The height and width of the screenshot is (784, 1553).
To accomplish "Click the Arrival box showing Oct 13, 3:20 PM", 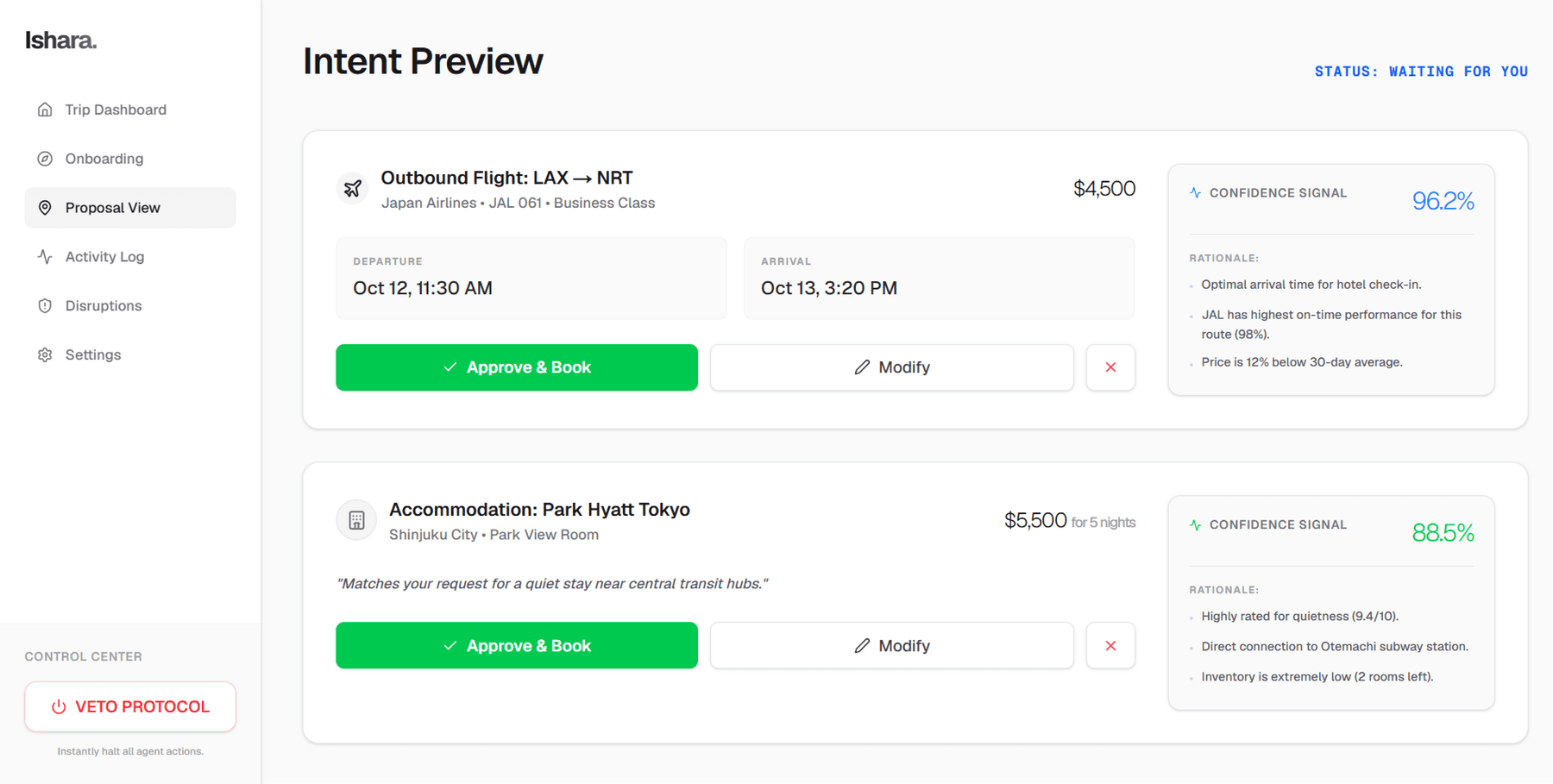I will [x=940, y=279].
